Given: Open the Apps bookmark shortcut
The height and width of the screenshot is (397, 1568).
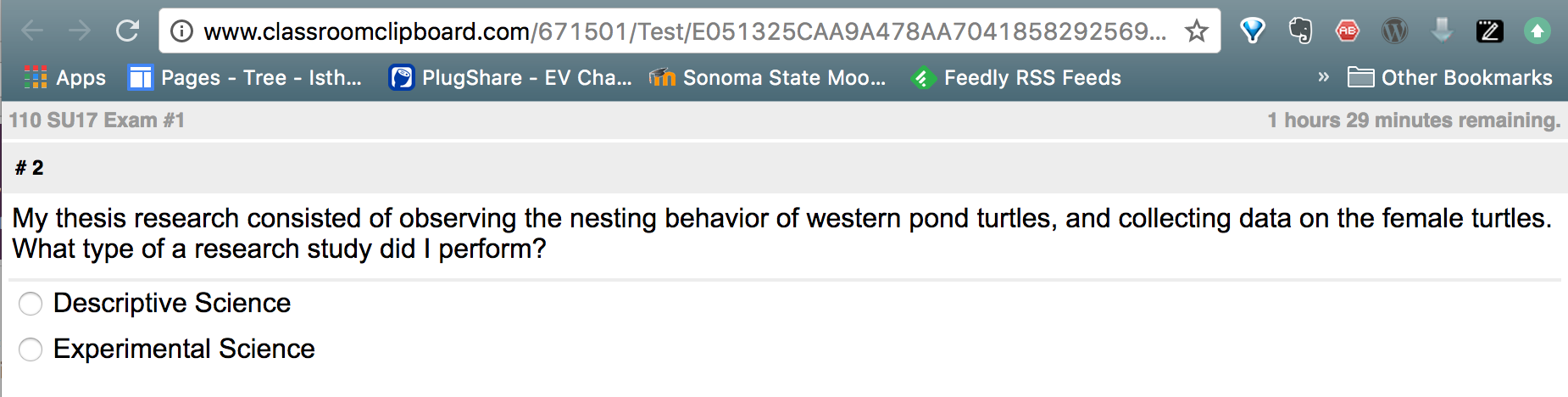Looking at the screenshot, I should tap(65, 78).
